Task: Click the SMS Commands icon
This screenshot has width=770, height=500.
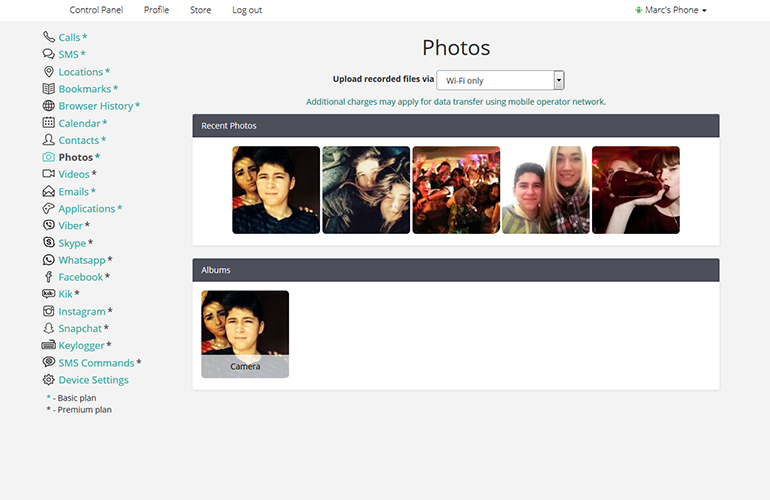Action: click(x=49, y=362)
